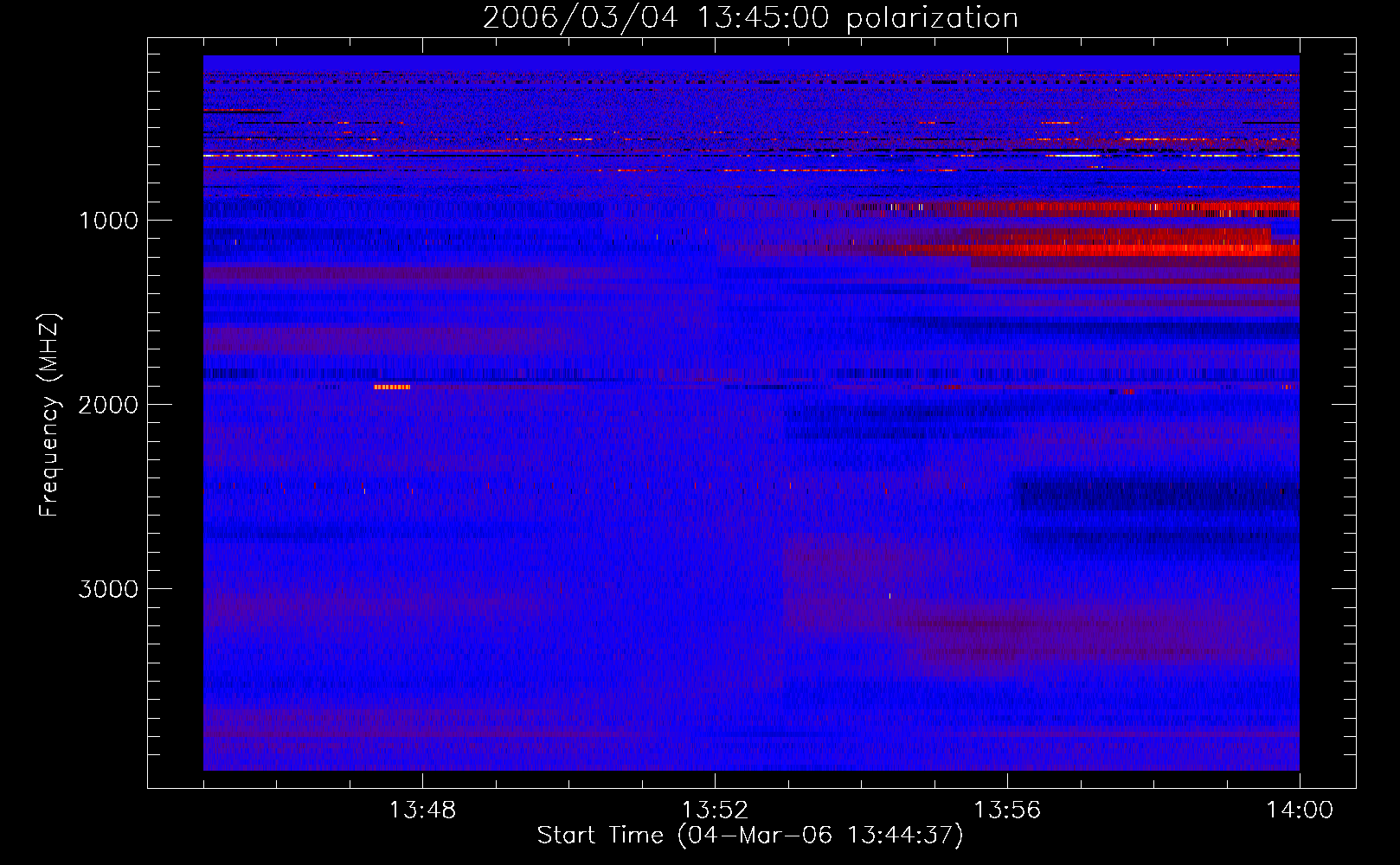The image size is (1400, 865).
Task: Click the white horizontal interference line near top
Action: (x=751, y=156)
